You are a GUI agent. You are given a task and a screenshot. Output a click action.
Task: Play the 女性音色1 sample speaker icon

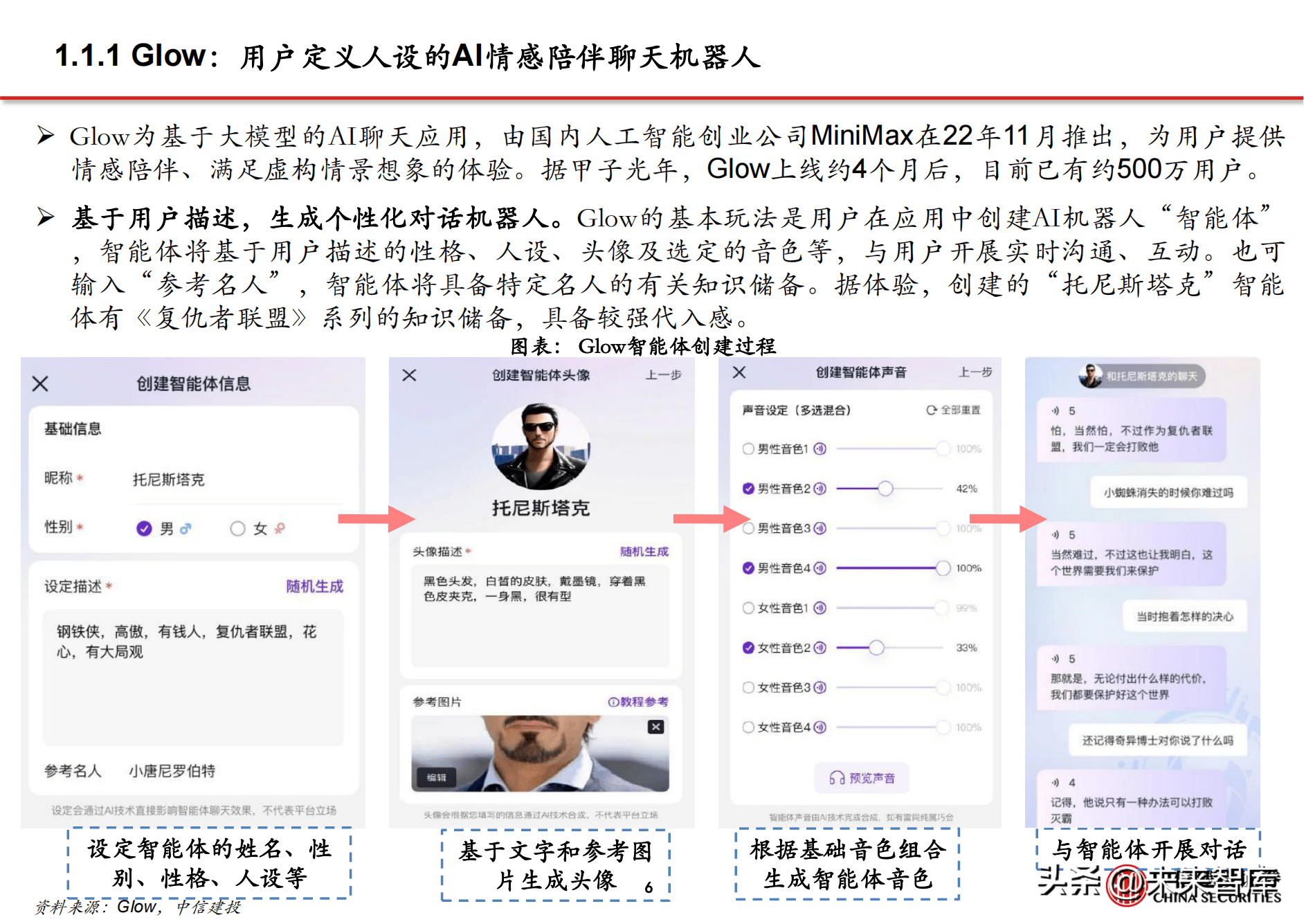point(820,608)
